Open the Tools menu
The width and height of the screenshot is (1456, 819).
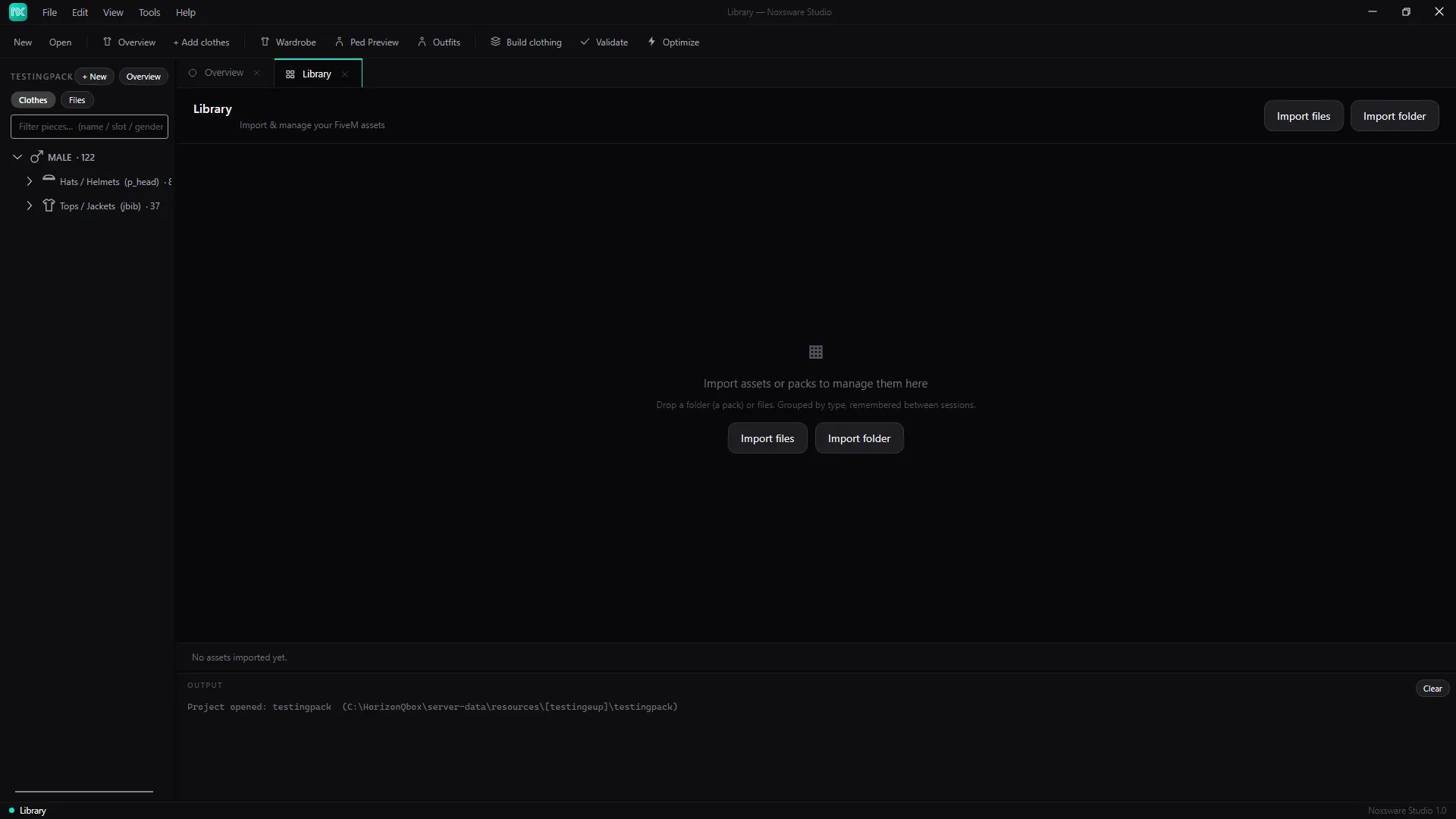pyautogui.click(x=149, y=12)
